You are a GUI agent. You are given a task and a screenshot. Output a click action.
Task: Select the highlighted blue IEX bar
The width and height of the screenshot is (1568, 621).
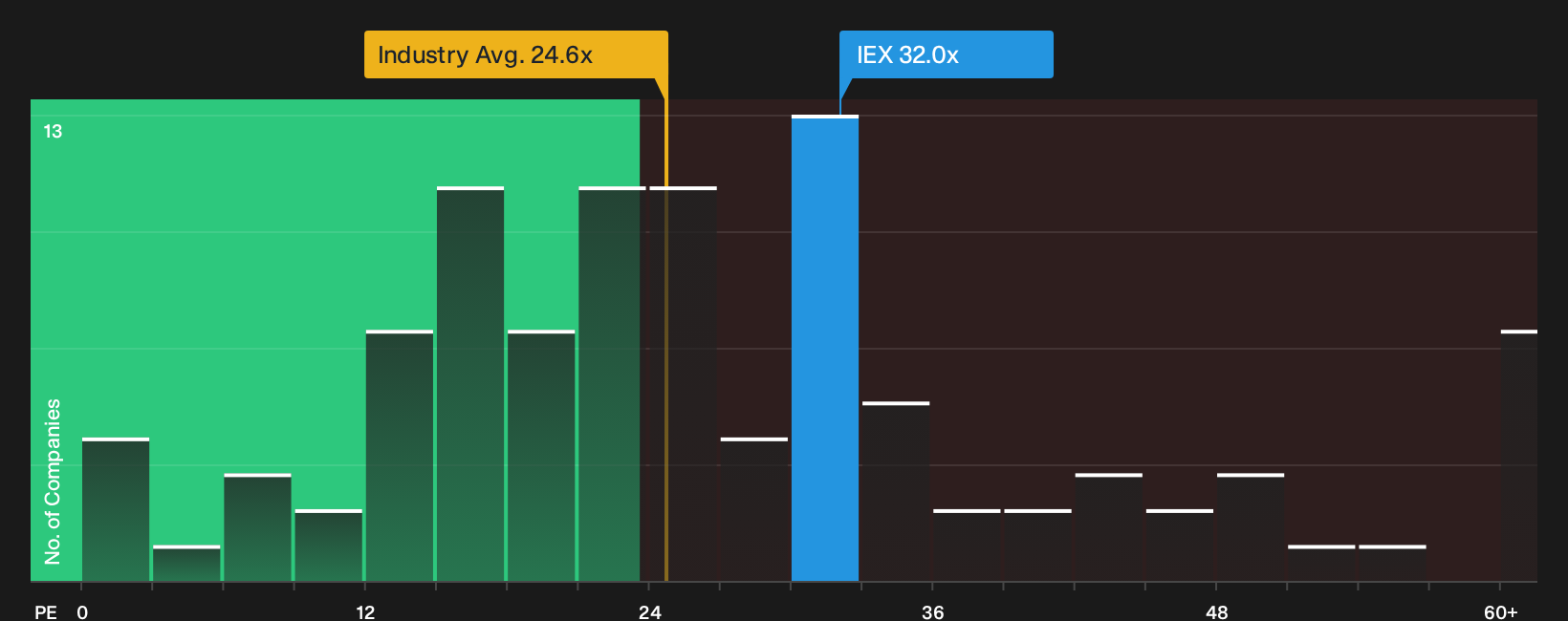coord(825,349)
